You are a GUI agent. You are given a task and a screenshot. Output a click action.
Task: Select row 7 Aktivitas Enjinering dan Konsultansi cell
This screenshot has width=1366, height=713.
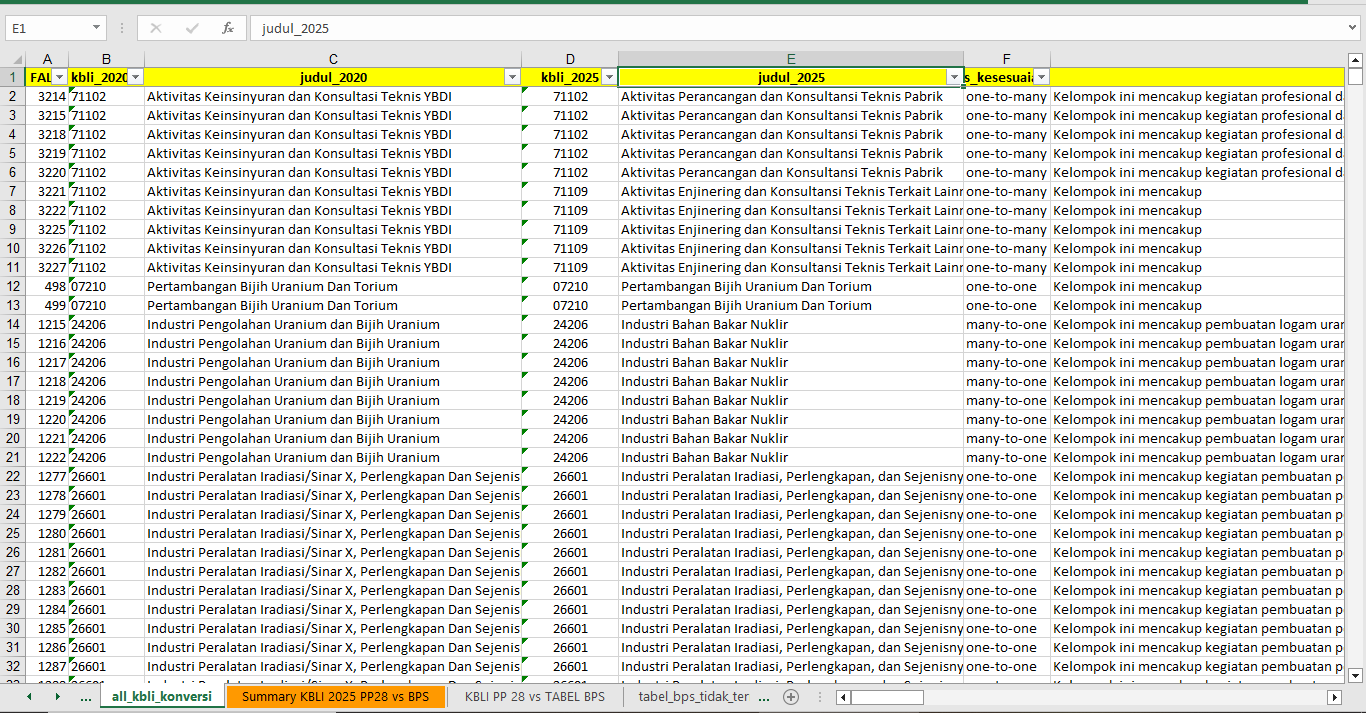pyautogui.click(x=791, y=191)
